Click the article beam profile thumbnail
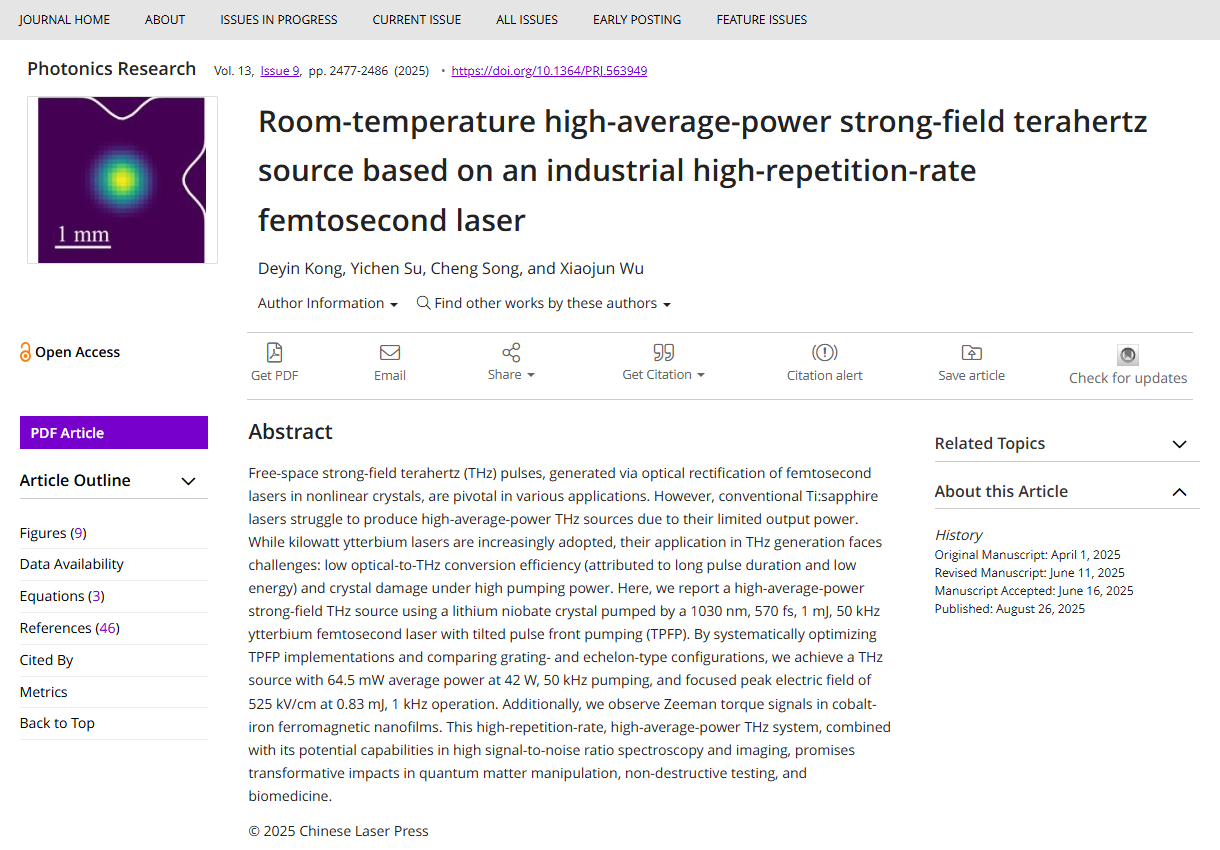Viewport: 1220px width, 850px height. pyautogui.click(x=122, y=180)
